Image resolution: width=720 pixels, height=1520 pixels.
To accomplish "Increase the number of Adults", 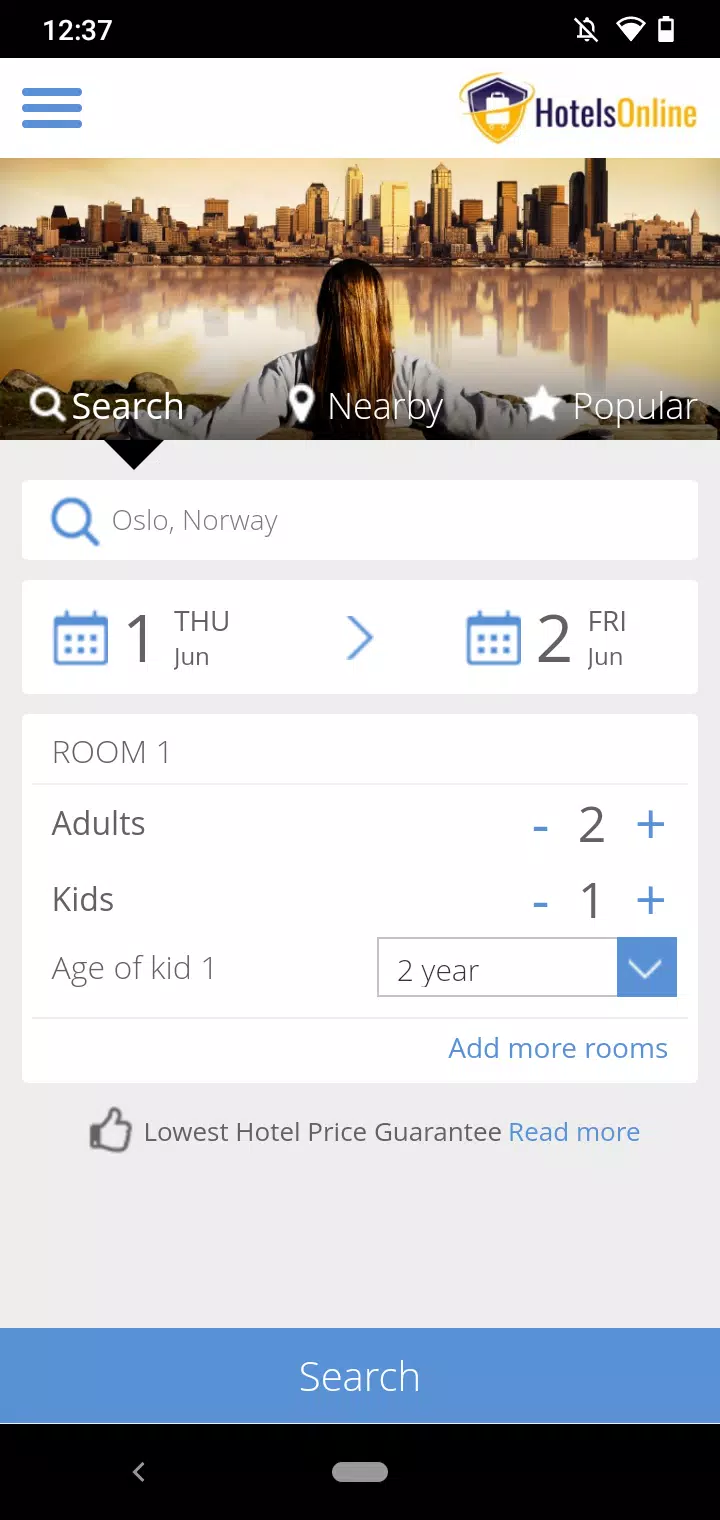I will tap(651, 825).
